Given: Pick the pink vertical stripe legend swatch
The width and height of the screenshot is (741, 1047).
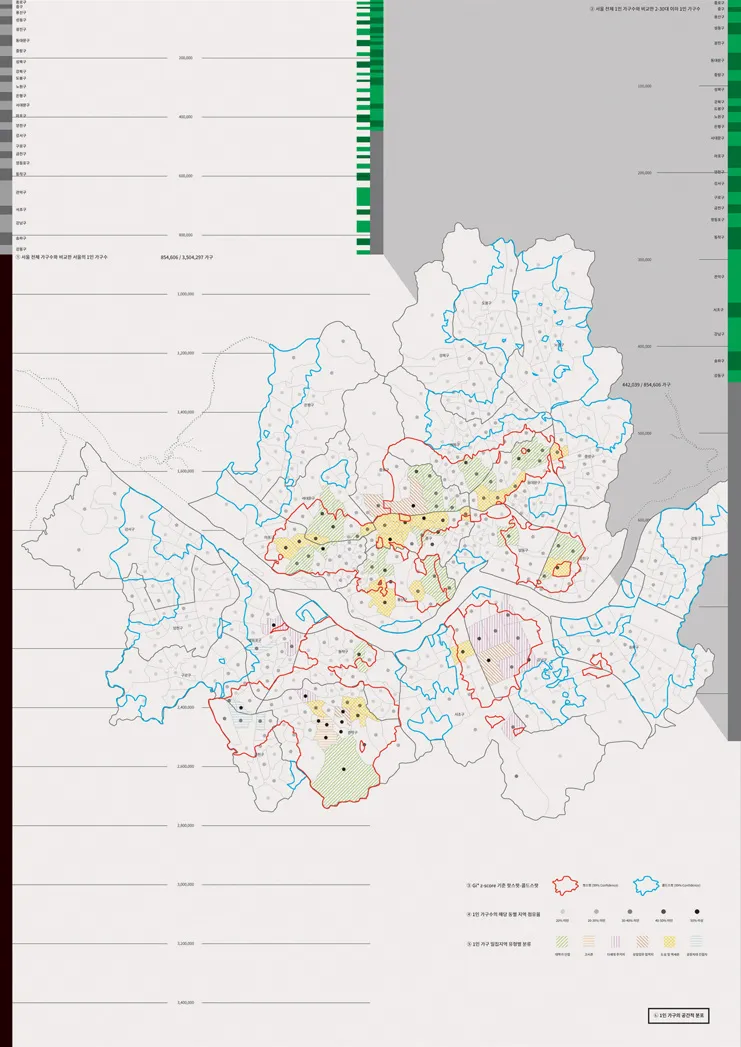Looking at the screenshot, I should click(x=615, y=941).
